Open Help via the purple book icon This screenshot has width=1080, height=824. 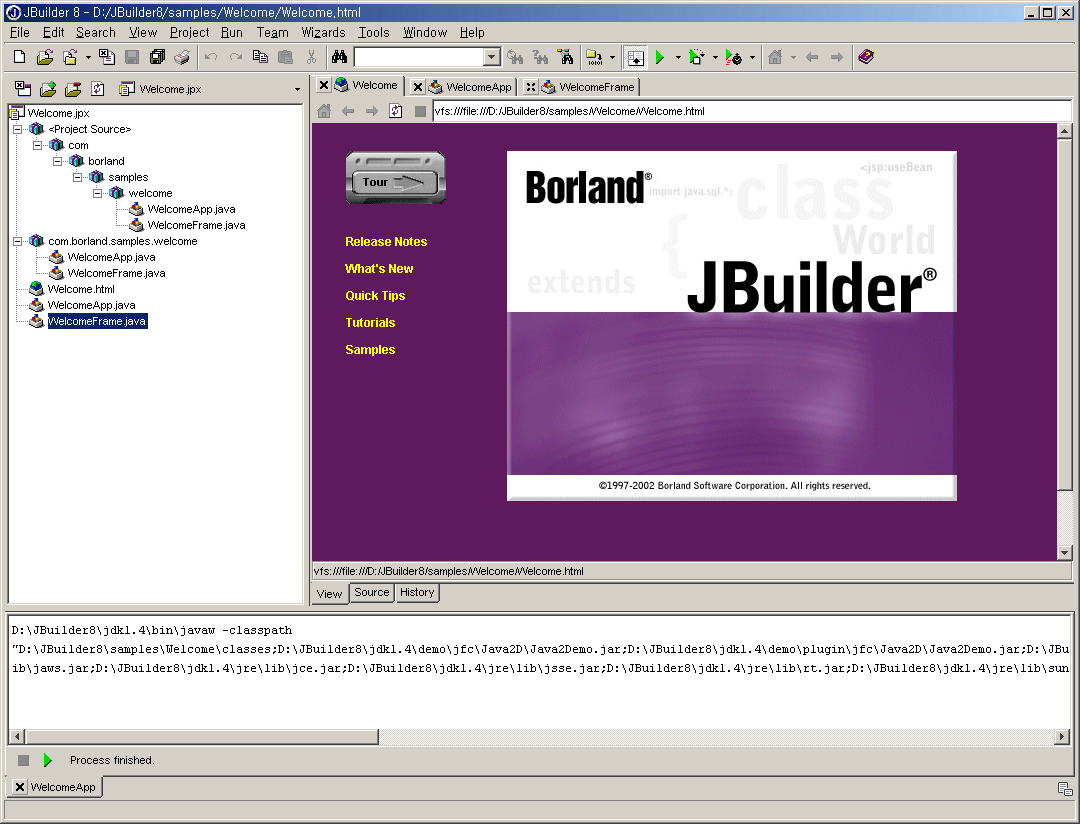(866, 58)
